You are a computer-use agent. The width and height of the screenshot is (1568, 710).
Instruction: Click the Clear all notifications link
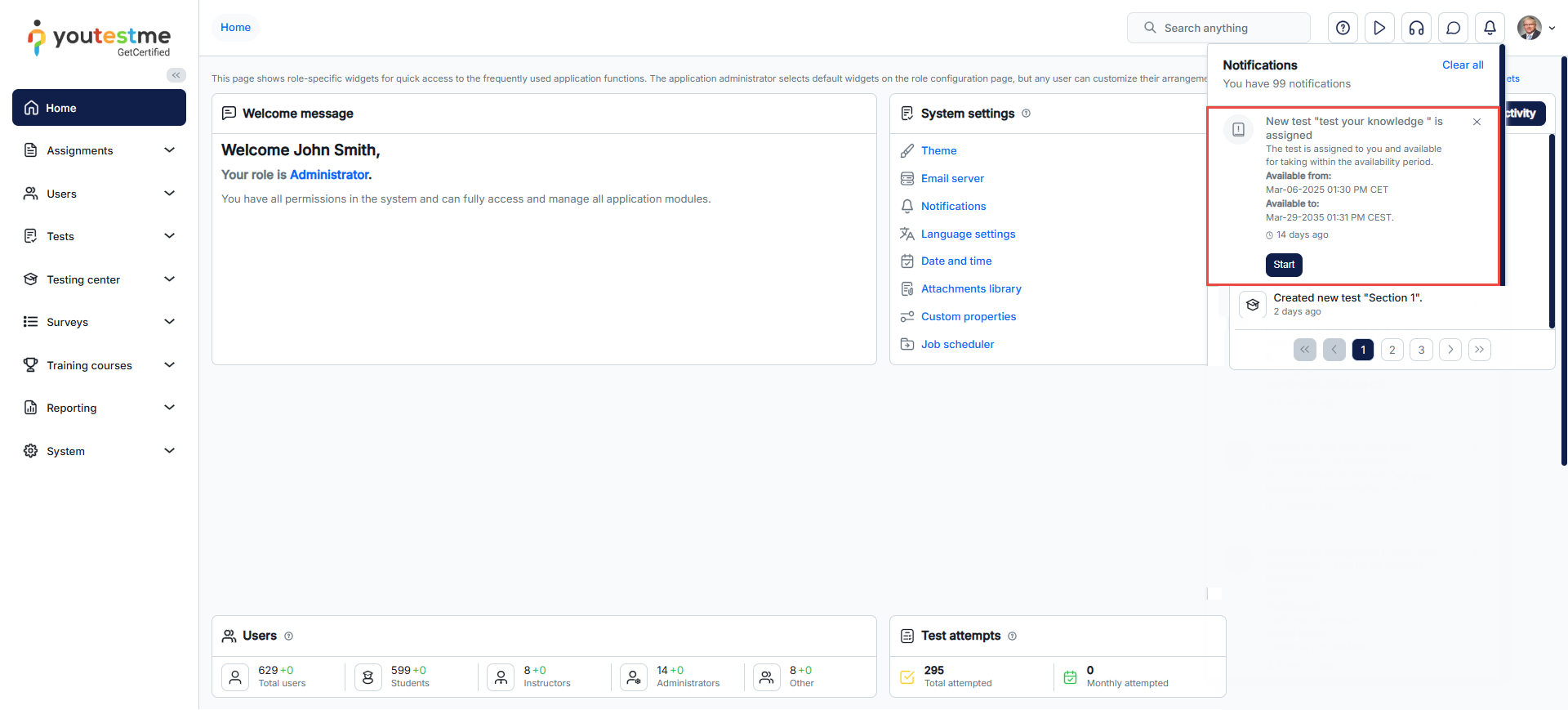pos(1462,65)
